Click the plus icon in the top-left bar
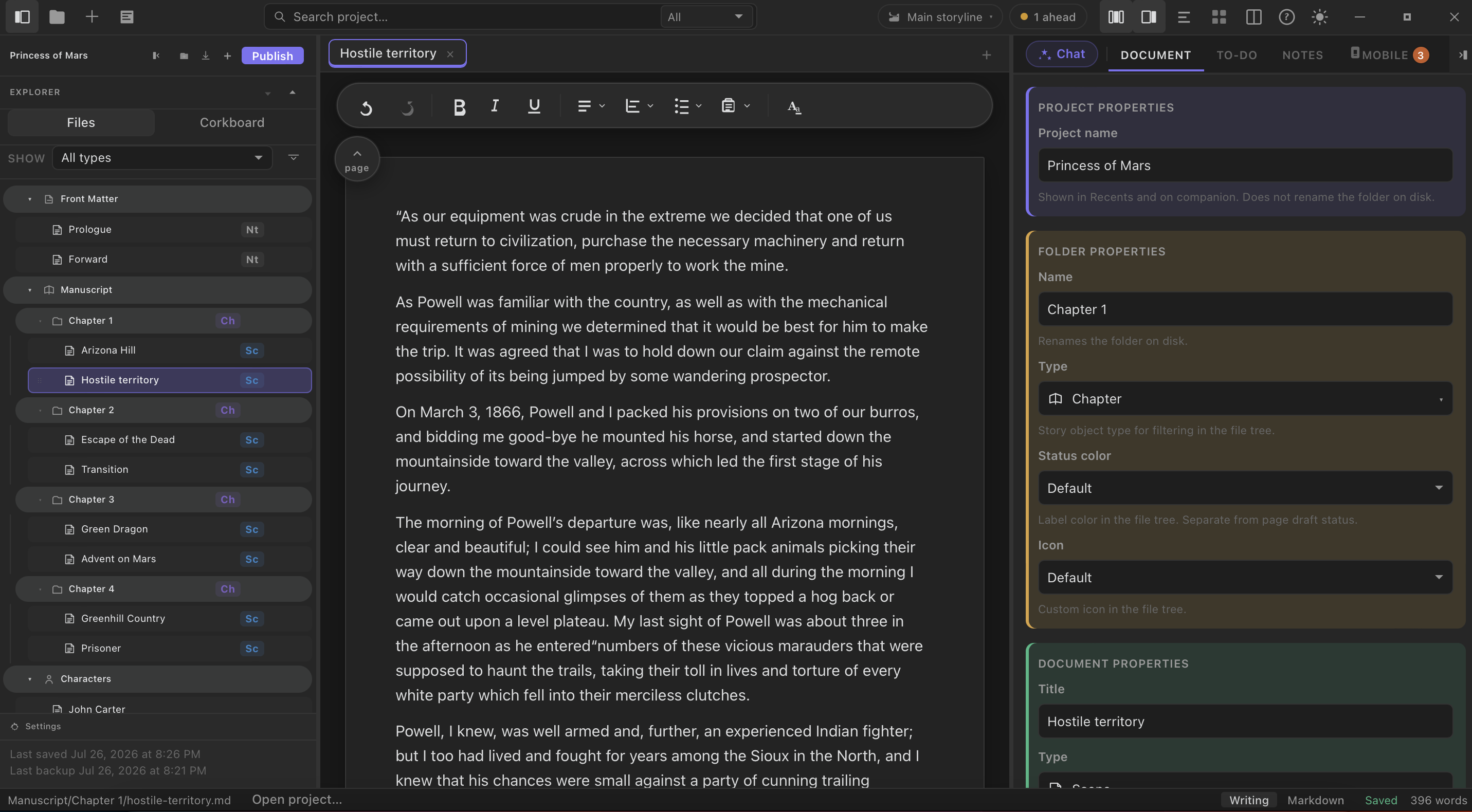 pos(92,16)
